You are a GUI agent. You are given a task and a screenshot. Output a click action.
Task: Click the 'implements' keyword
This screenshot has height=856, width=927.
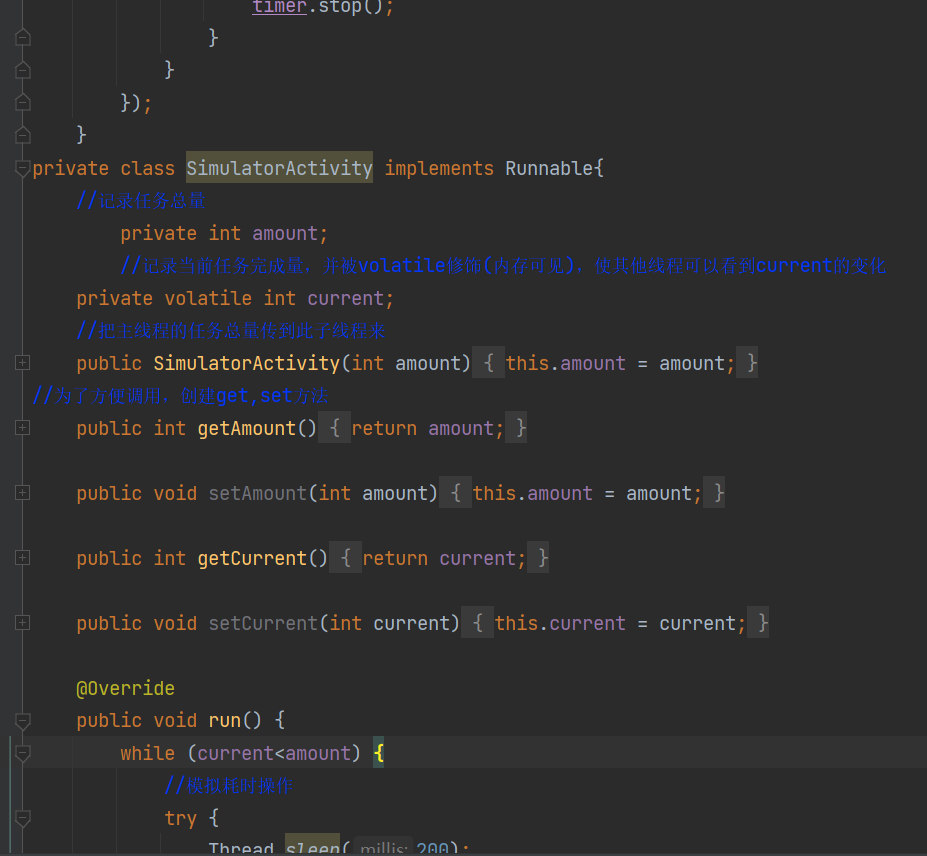pos(439,168)
